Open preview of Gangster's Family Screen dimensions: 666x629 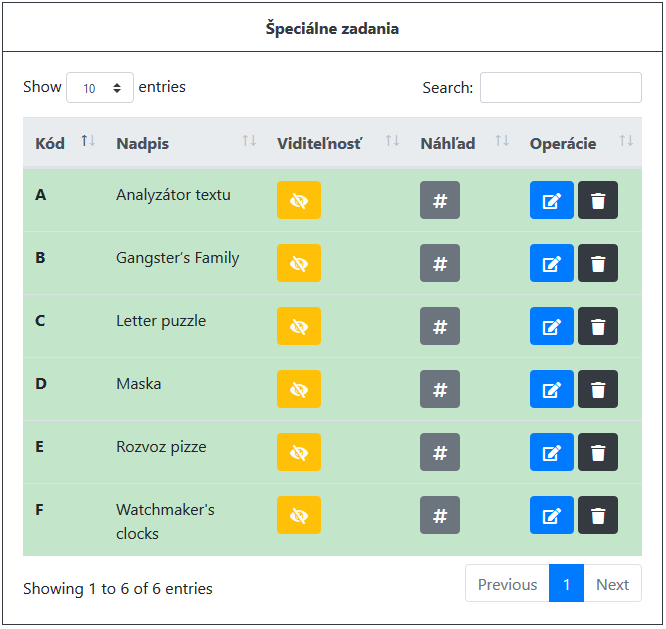[440, 263]
